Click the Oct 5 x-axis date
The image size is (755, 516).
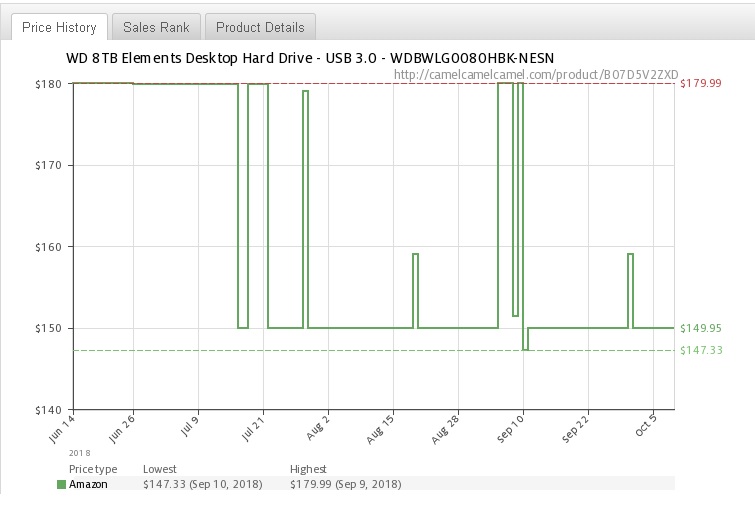point(645,426)
